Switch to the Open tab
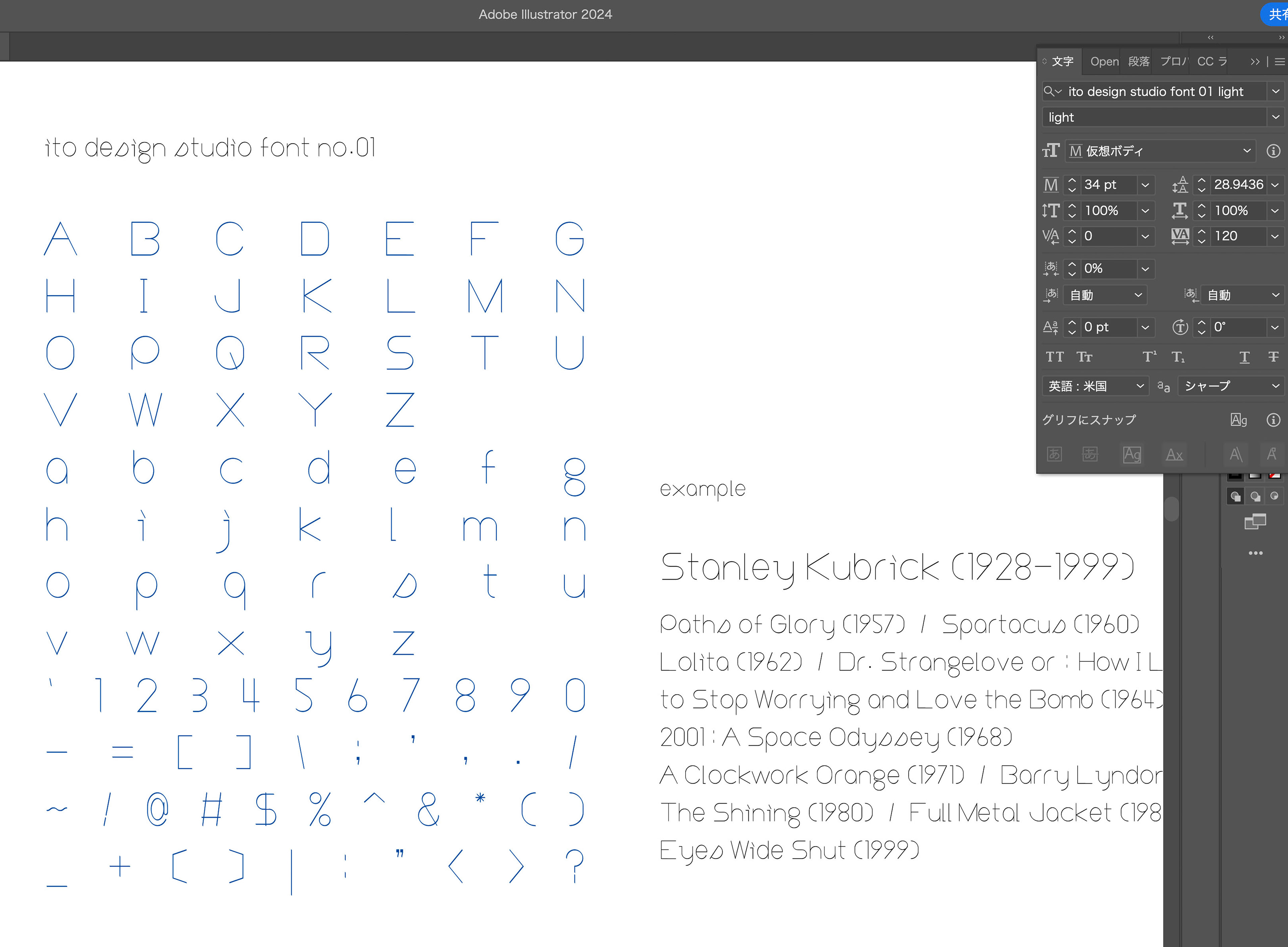This screenshot has height=947, width=1288. point(1104,61)
